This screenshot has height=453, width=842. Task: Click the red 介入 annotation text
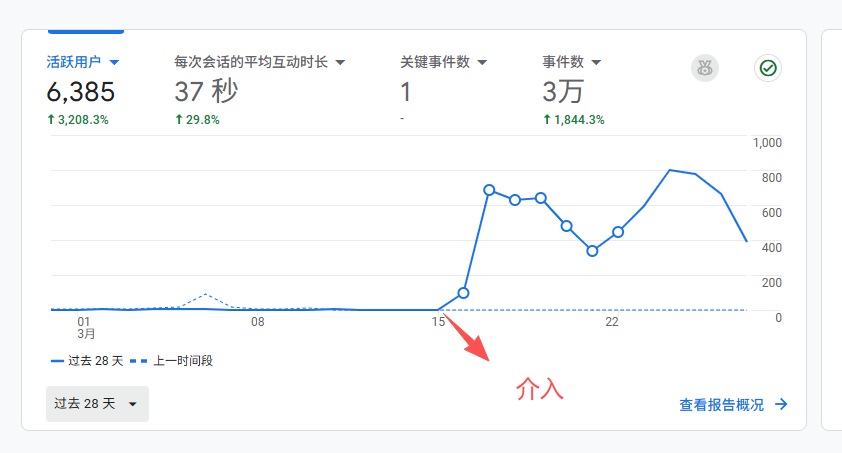540,389
